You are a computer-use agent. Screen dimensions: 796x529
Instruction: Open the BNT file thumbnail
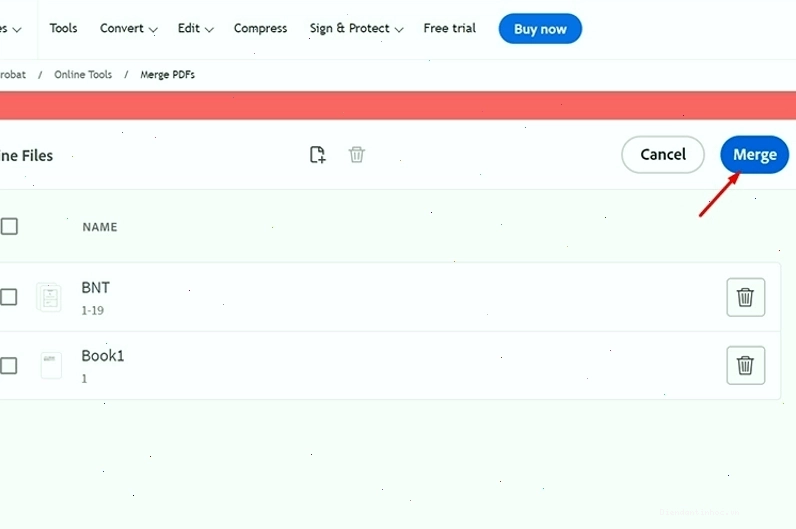click(49, 297)
